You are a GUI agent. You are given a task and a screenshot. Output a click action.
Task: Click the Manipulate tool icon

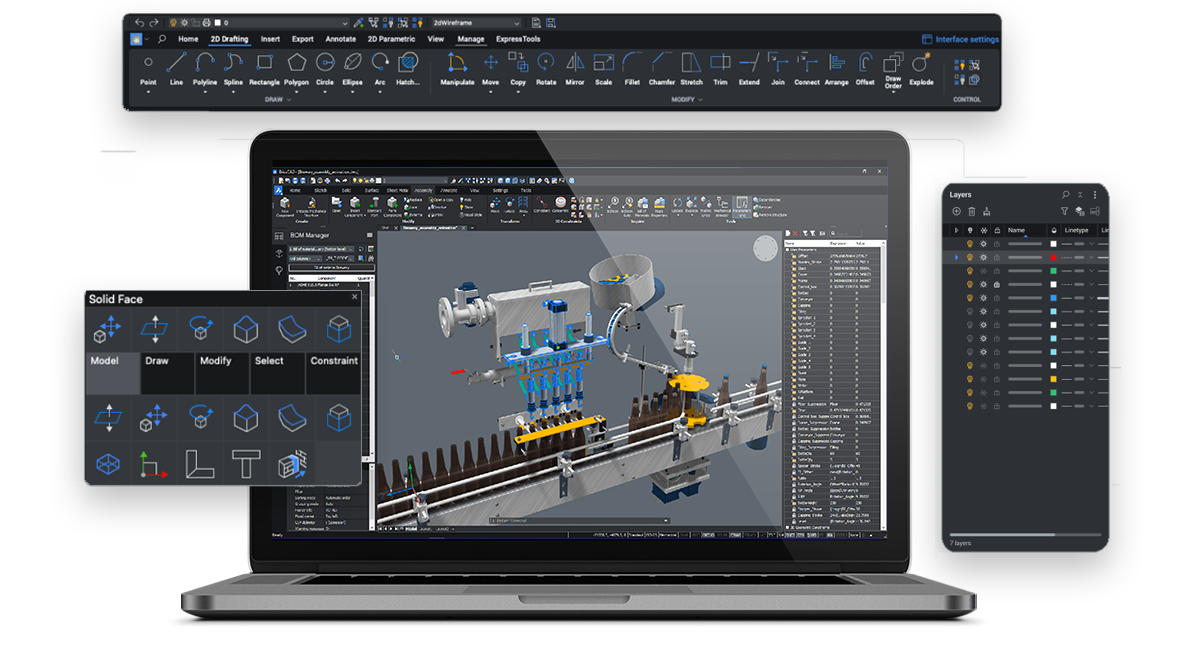point(457,63)
